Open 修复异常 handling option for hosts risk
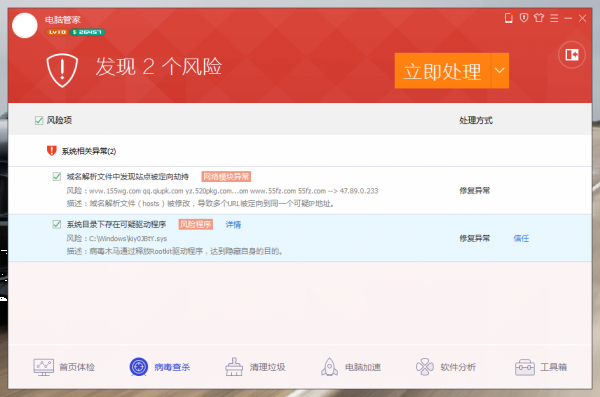 pyautogui.click(x=474, y=191)
